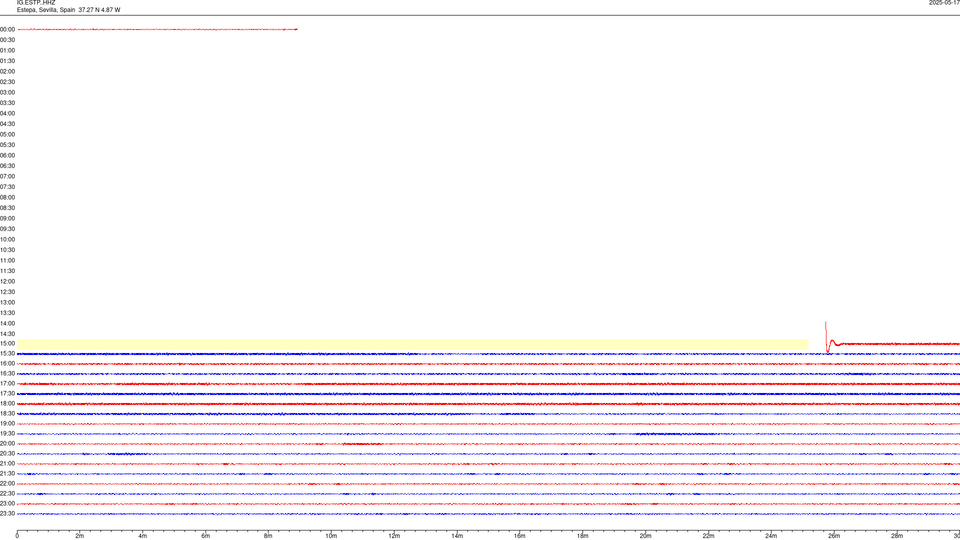Screen dimensions: 960x540
Task: Select the 14:00 time label
Action: tap(7, 323)
